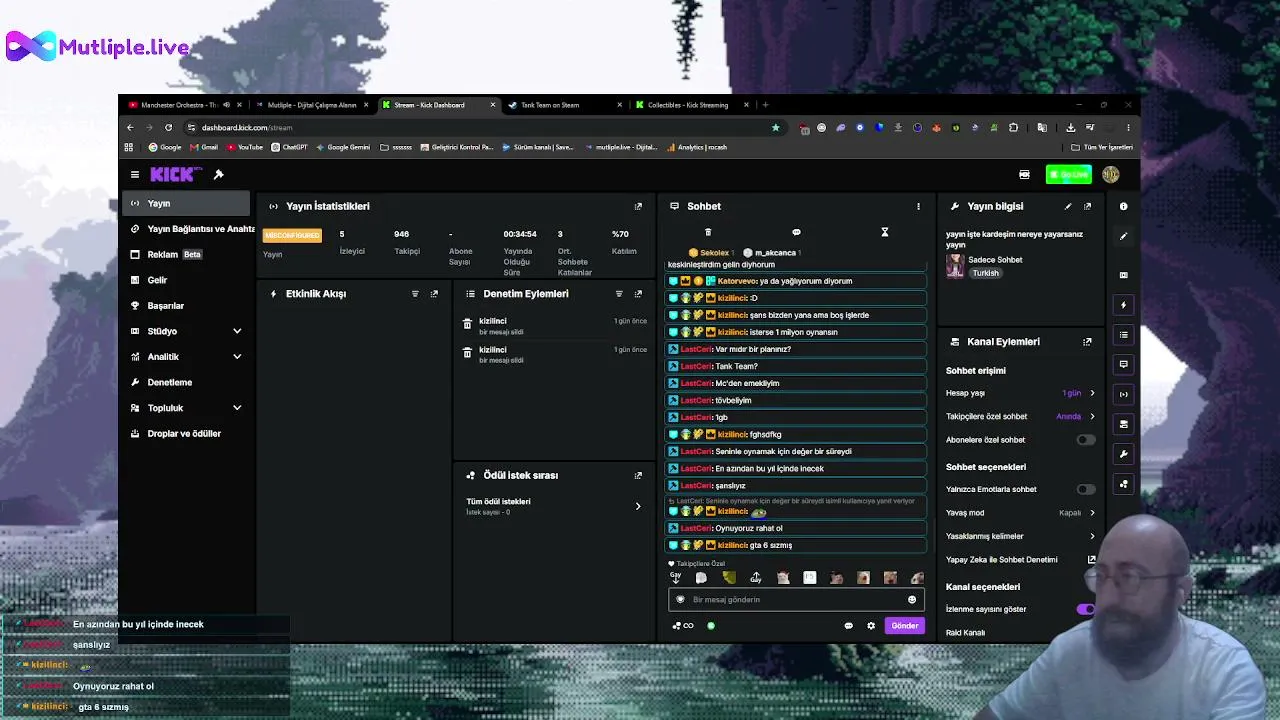Viewport: 1280px width, 720px height.
Task: Pop out the Denetim Eylemleri panel
Action: click(x=638, y=294)
